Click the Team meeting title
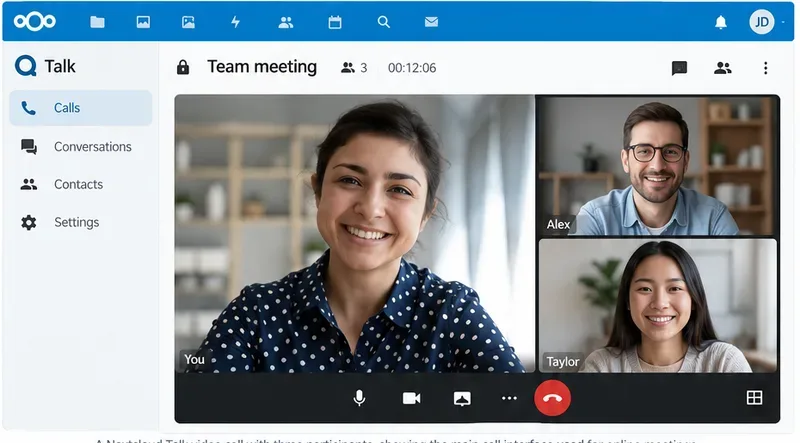 coord(262,67)
